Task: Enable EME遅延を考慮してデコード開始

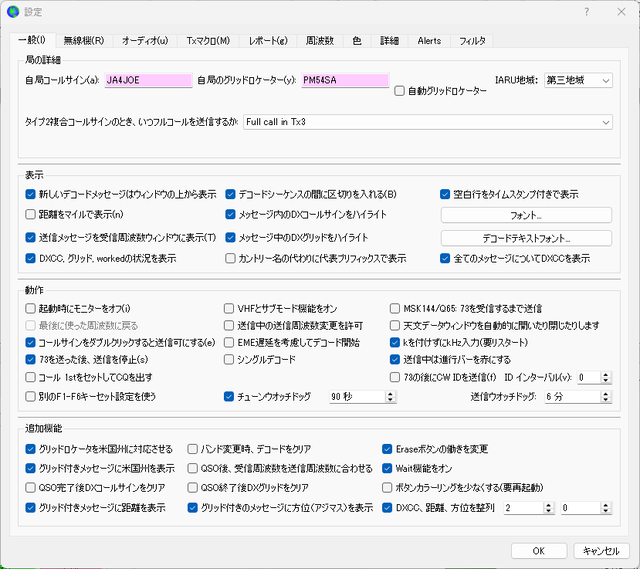Action: pyautogui.click(x=229, y=342)
